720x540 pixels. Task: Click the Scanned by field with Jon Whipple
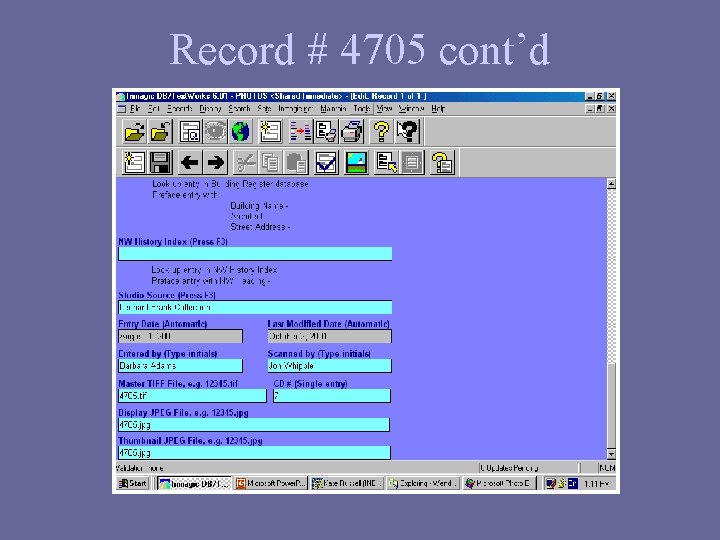[330, 366]
